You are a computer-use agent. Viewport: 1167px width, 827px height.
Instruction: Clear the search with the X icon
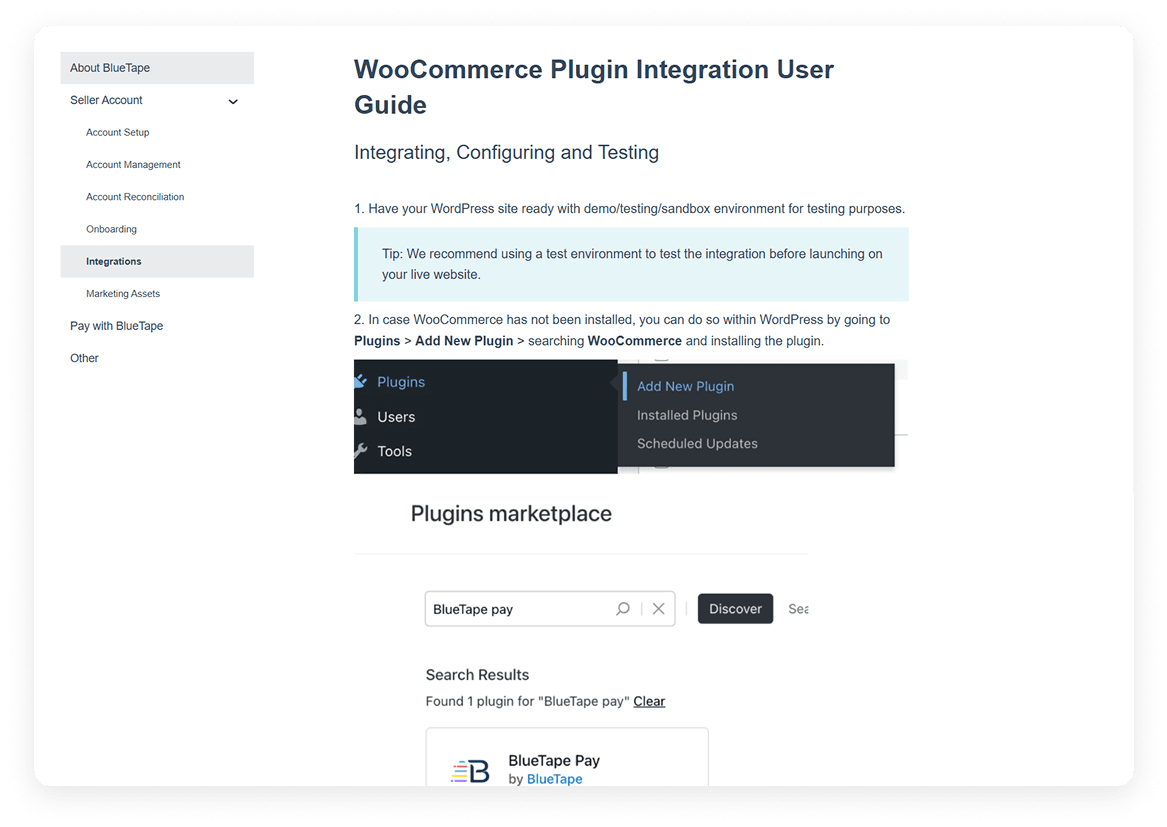pos(659,609)
